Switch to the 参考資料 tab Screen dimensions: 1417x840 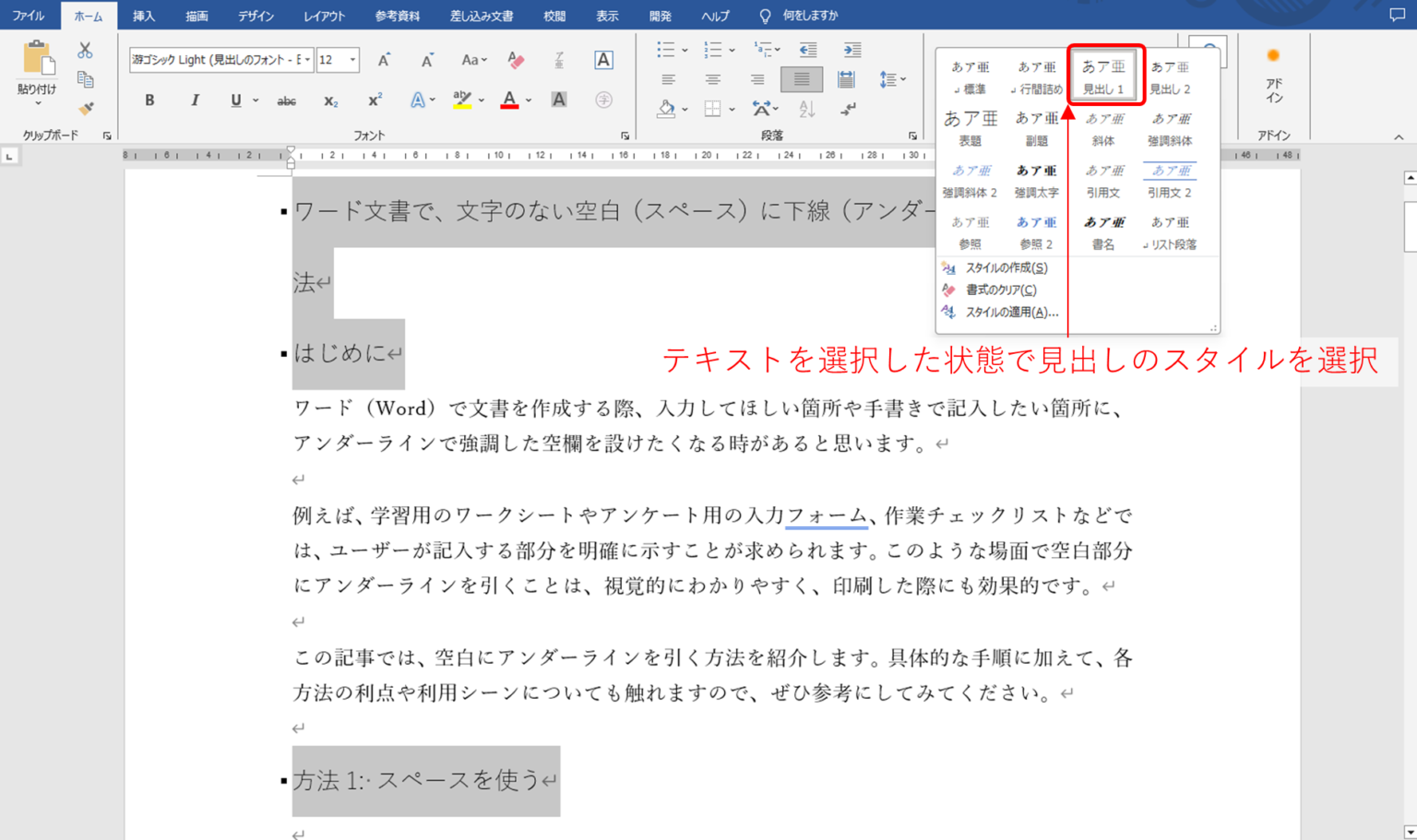398,16
